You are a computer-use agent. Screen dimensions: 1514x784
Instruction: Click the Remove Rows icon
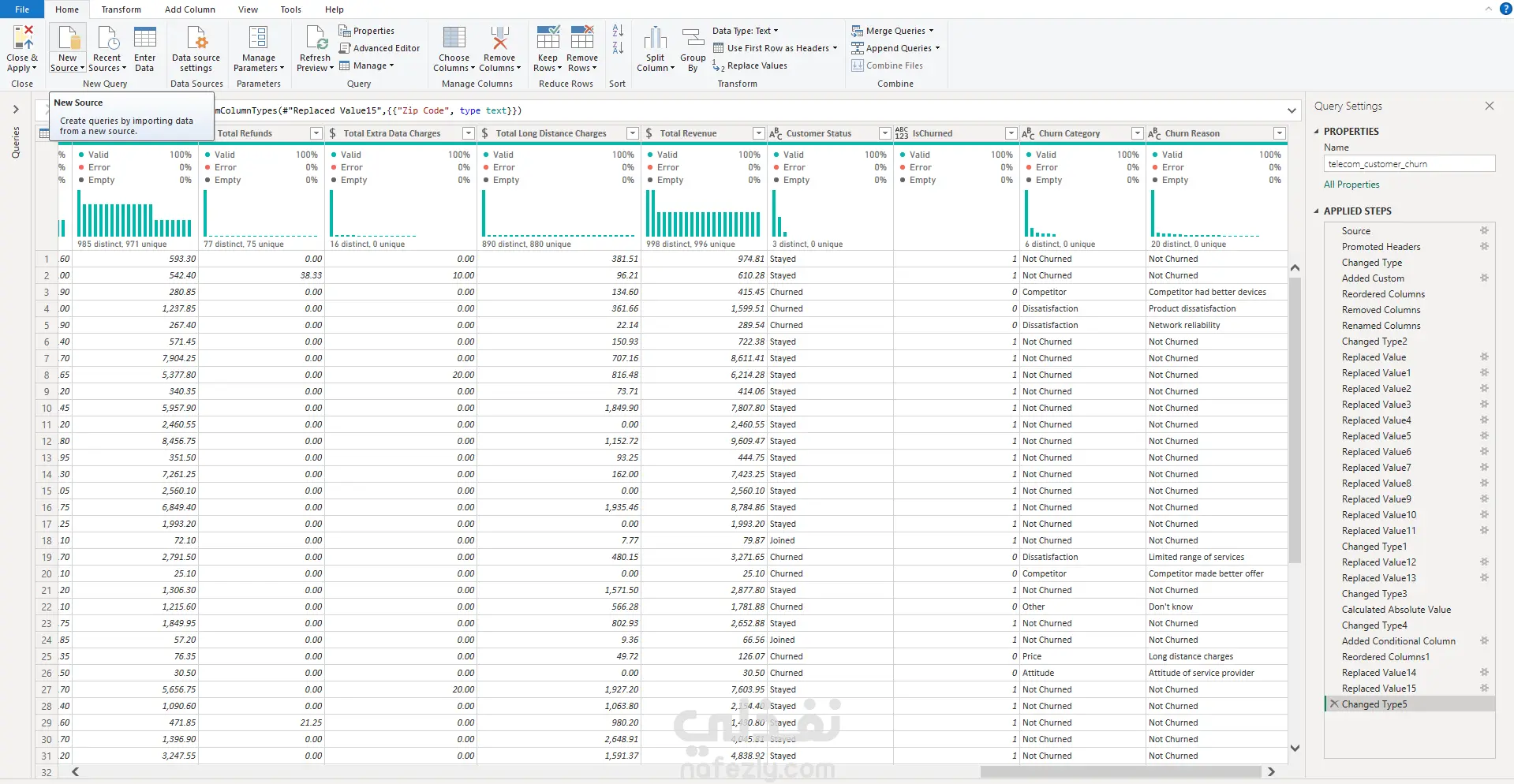click(582, 37)
